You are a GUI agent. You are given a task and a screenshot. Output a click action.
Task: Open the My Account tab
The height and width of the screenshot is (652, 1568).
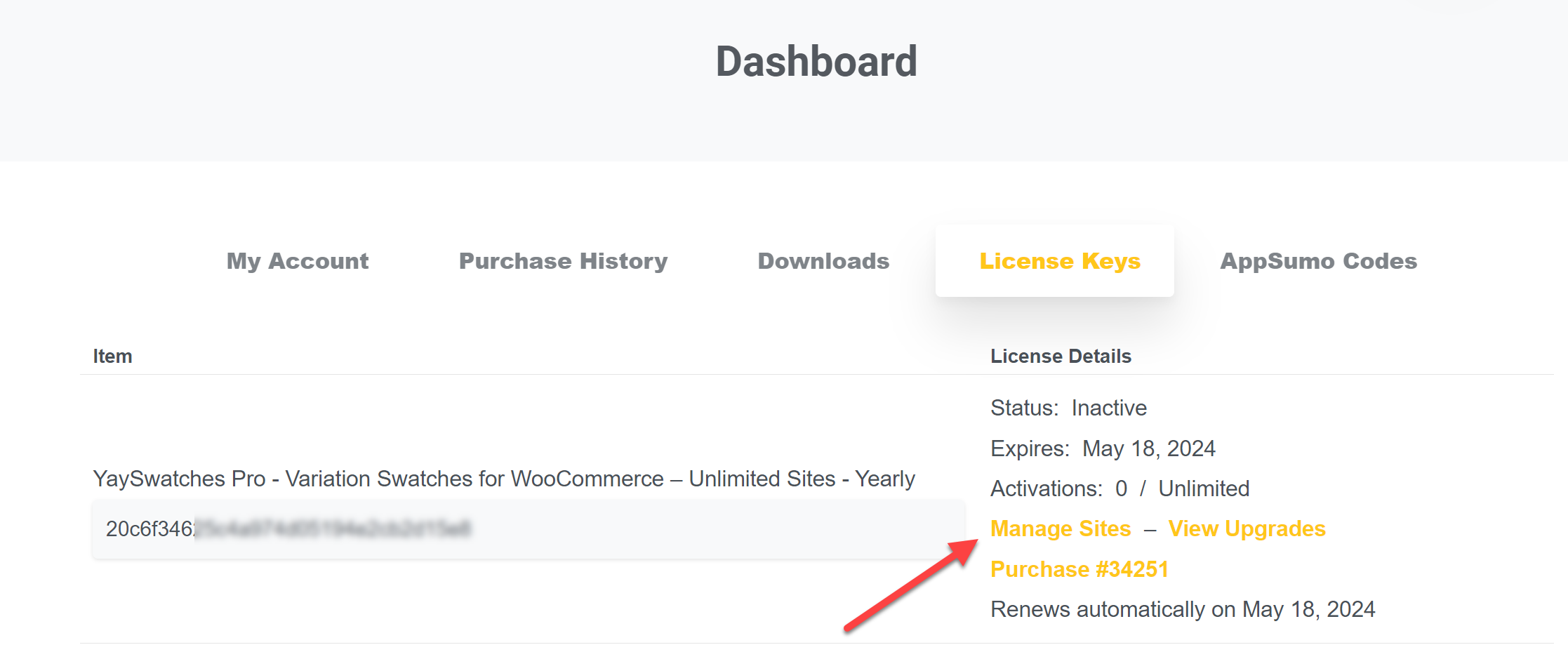pos(297,261)
